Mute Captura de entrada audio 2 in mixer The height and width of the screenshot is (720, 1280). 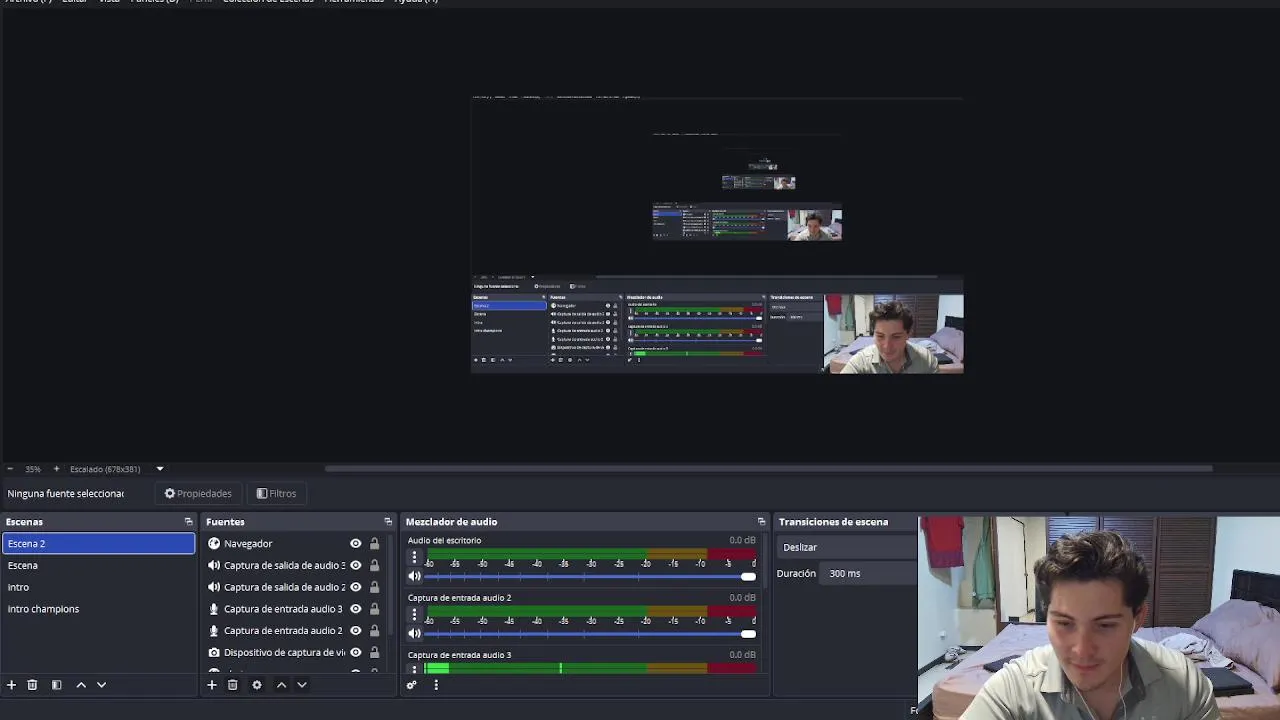tap(414, 633)
